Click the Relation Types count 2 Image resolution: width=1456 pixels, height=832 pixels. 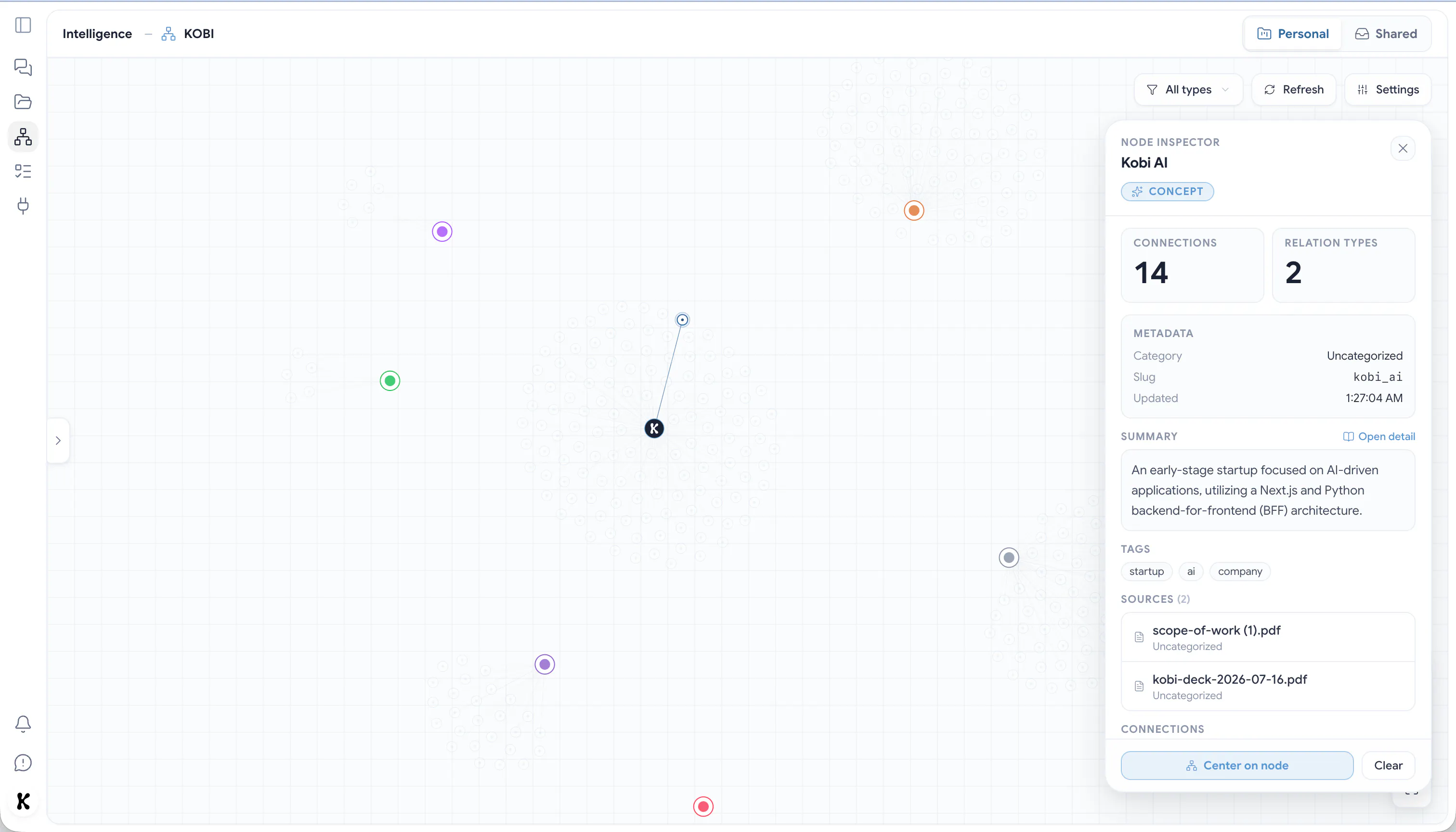(1294, 272)
